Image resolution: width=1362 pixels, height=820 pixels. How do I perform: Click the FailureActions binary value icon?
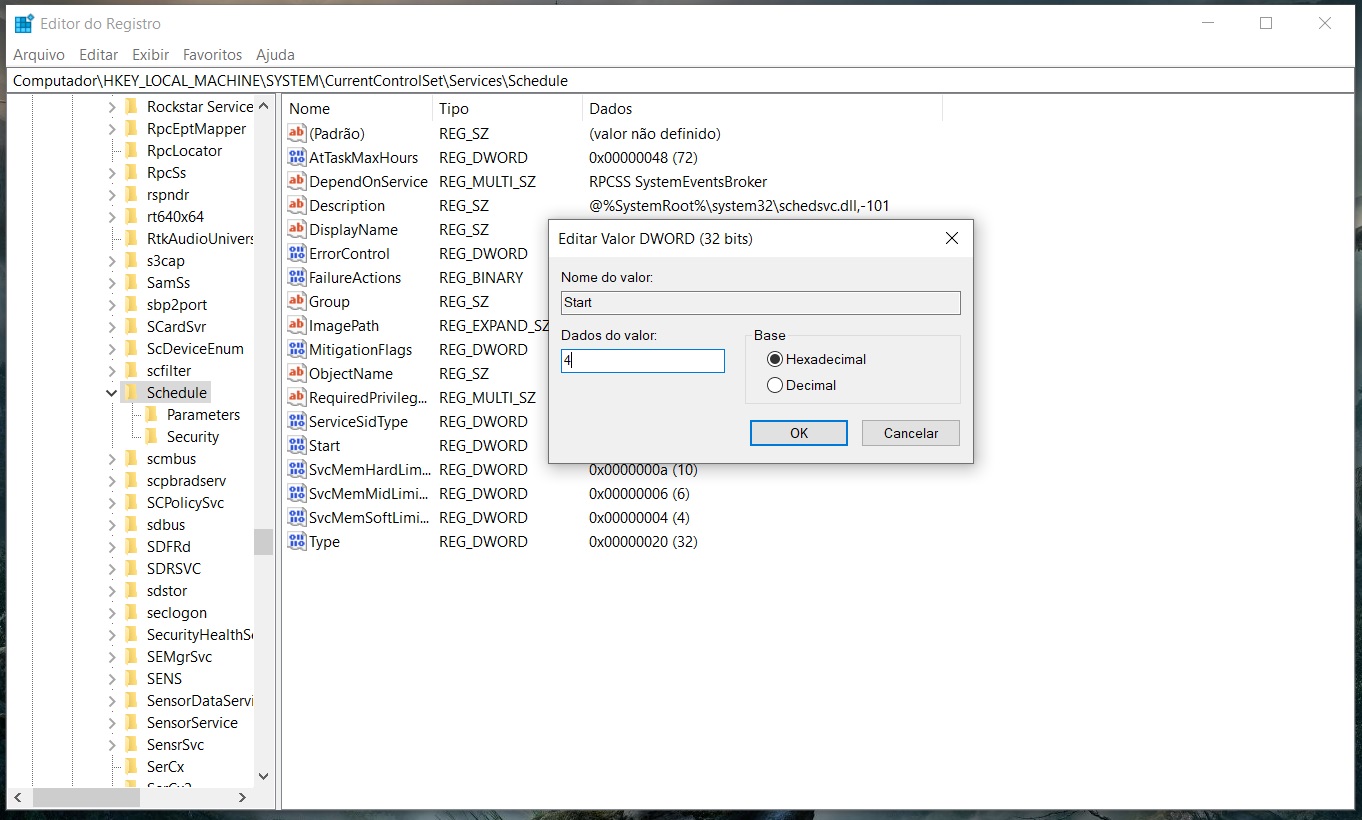(x=296, y=277)
